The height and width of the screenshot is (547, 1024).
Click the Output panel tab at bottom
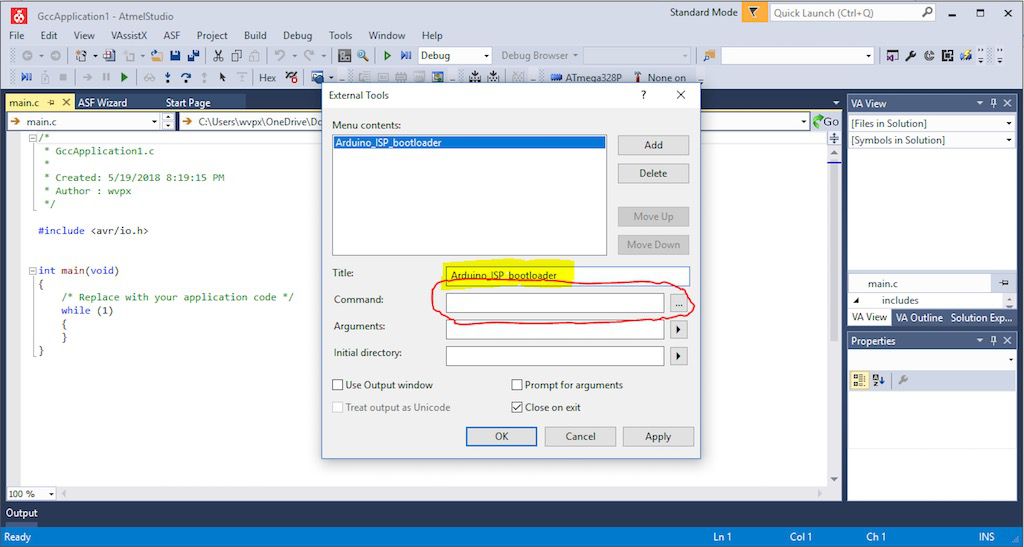[22, 513]
